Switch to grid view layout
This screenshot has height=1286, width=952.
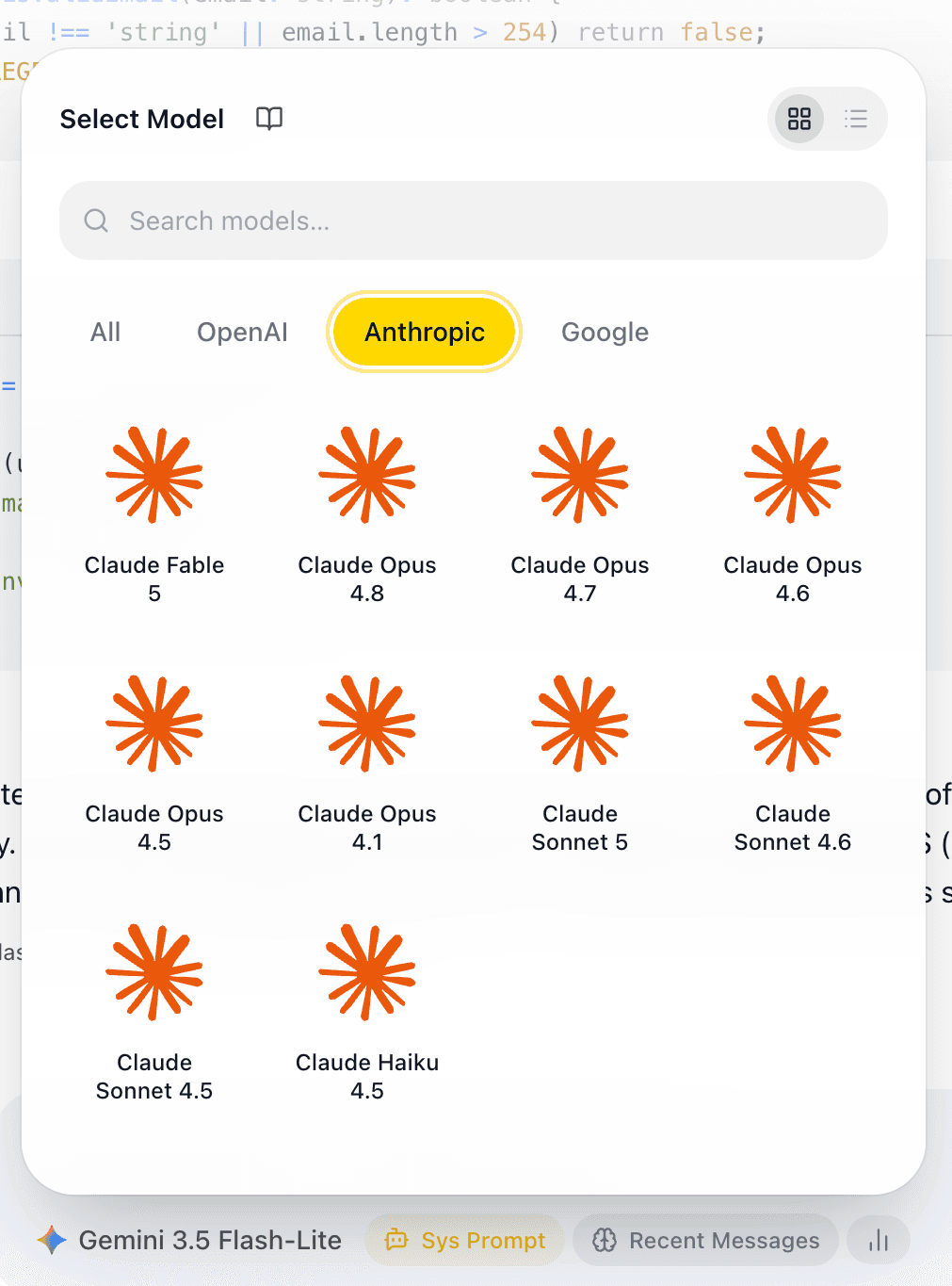click(799, 119)
